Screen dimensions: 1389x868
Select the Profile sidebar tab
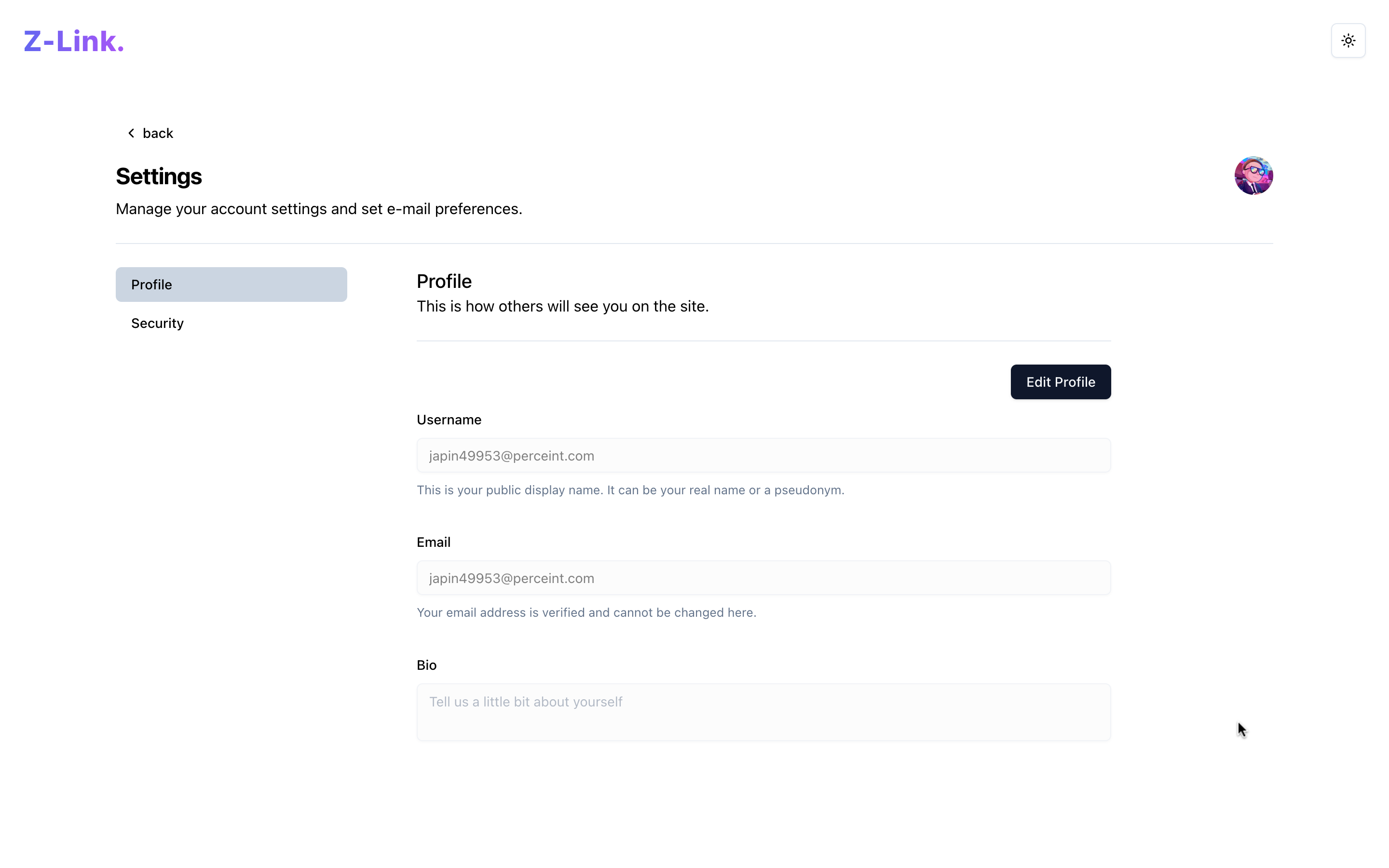click(x=231, y=284)
